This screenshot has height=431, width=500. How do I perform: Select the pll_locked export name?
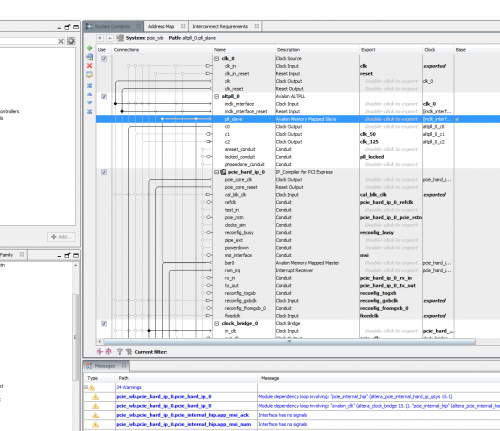point(372,157)
